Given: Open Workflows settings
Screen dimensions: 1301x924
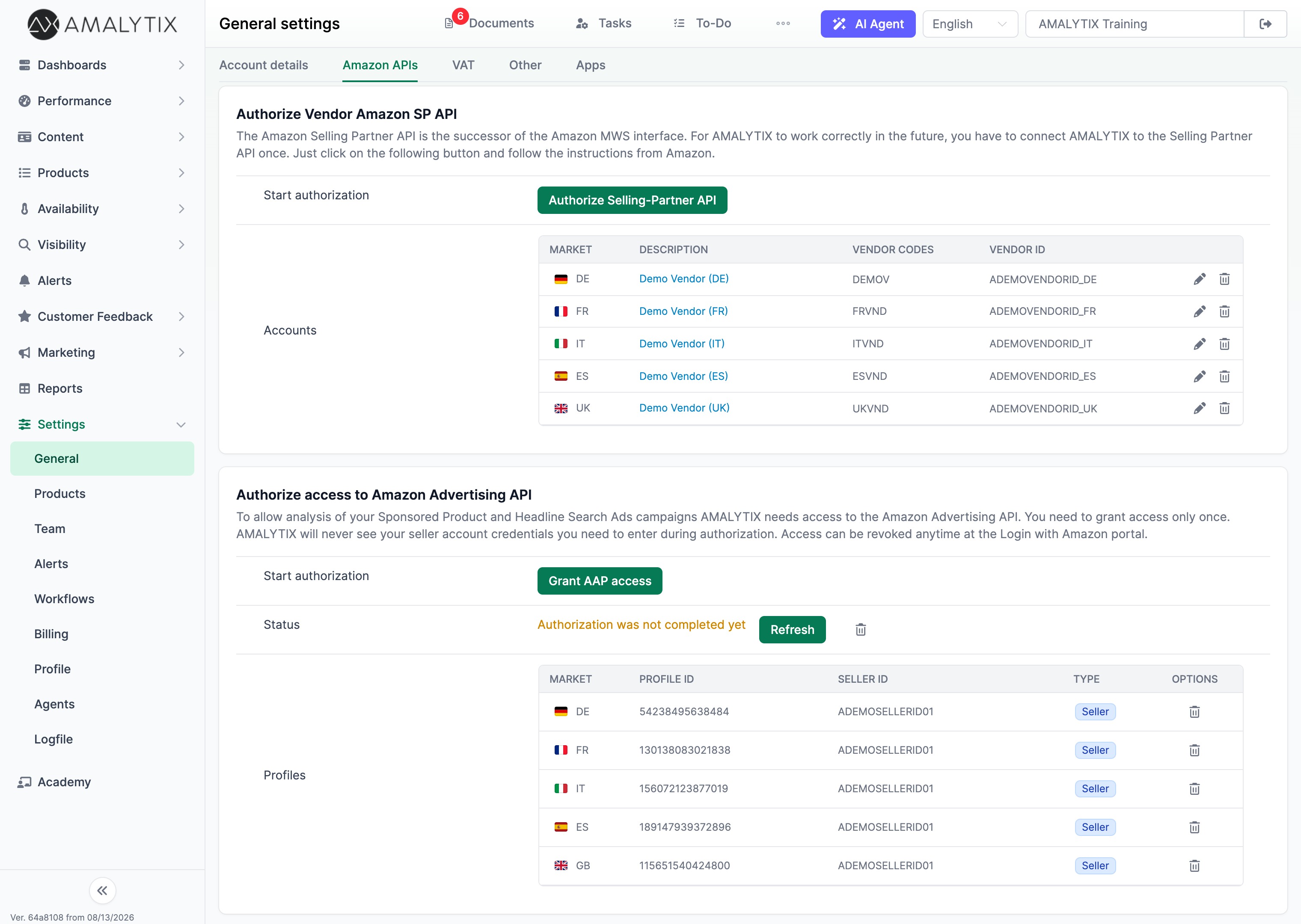Looking at the screenshot, I should point(102,599).
